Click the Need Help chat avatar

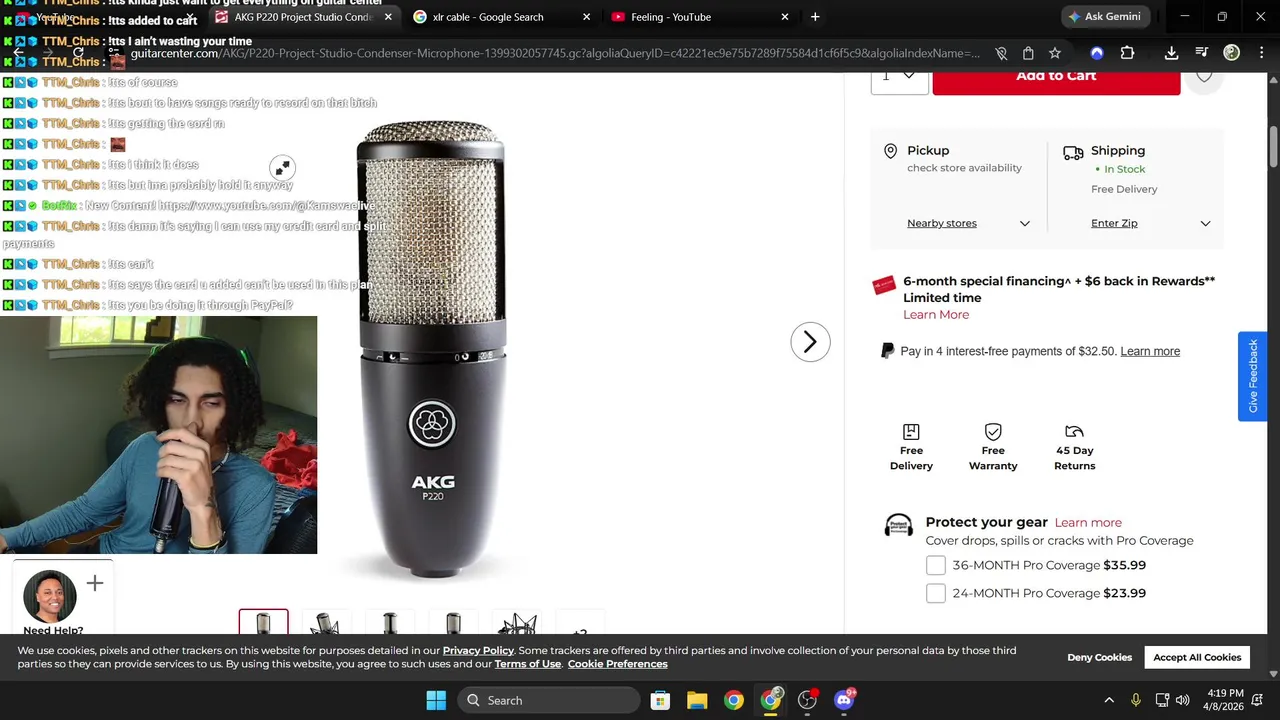[50, 597]
